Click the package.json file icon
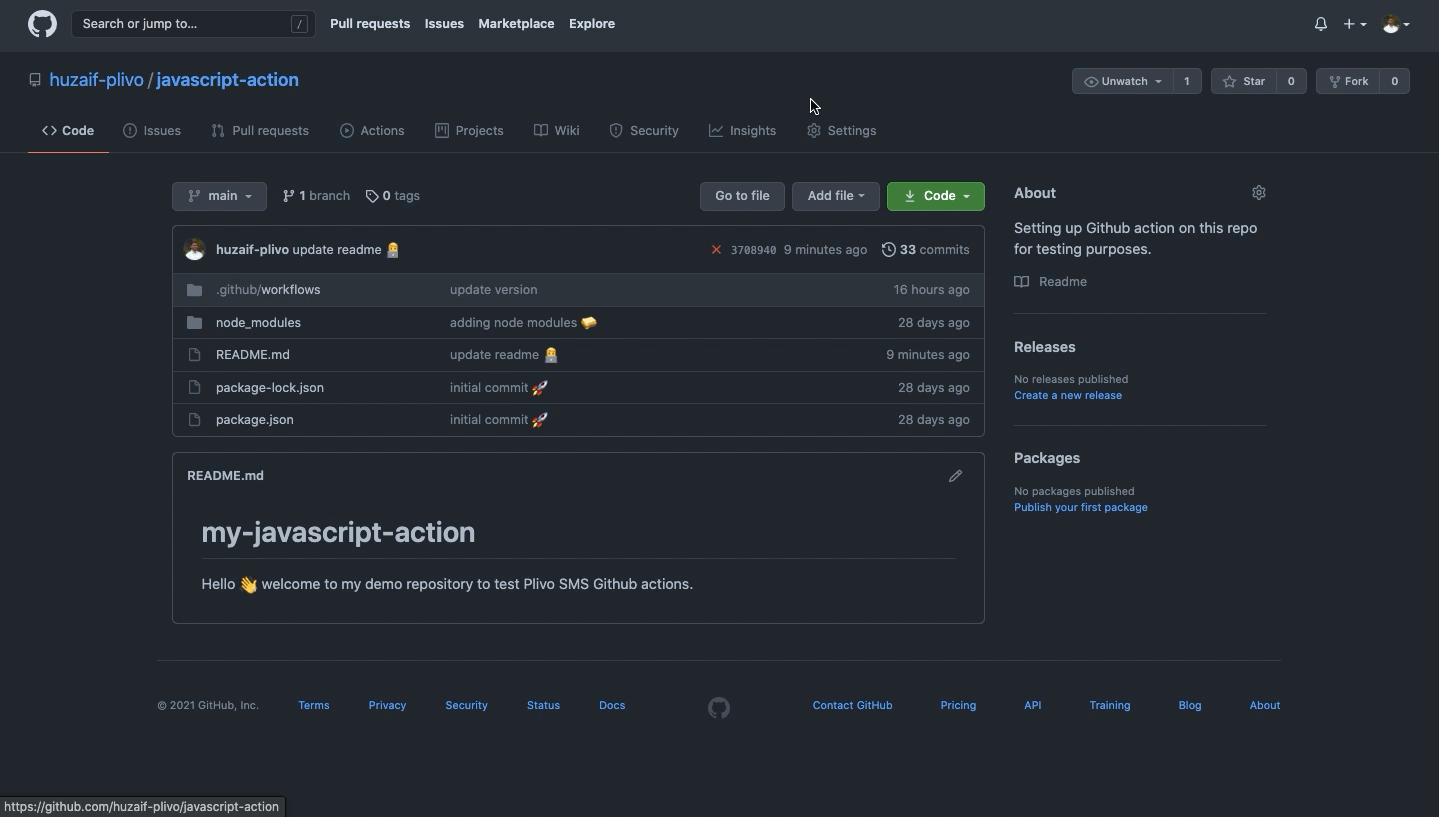This screenshot has height=817, width=1439. click(x=195, y=420)
